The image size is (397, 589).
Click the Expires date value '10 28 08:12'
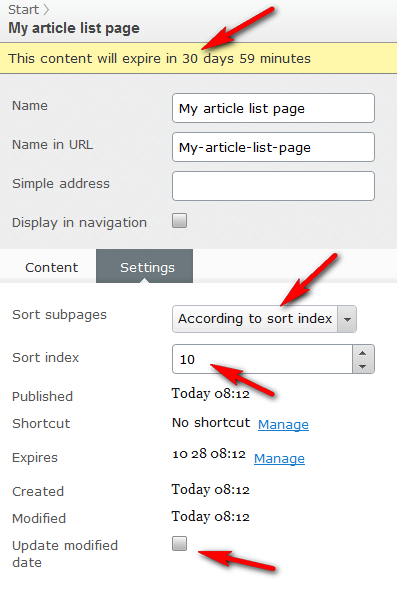(x=209, y=454)
